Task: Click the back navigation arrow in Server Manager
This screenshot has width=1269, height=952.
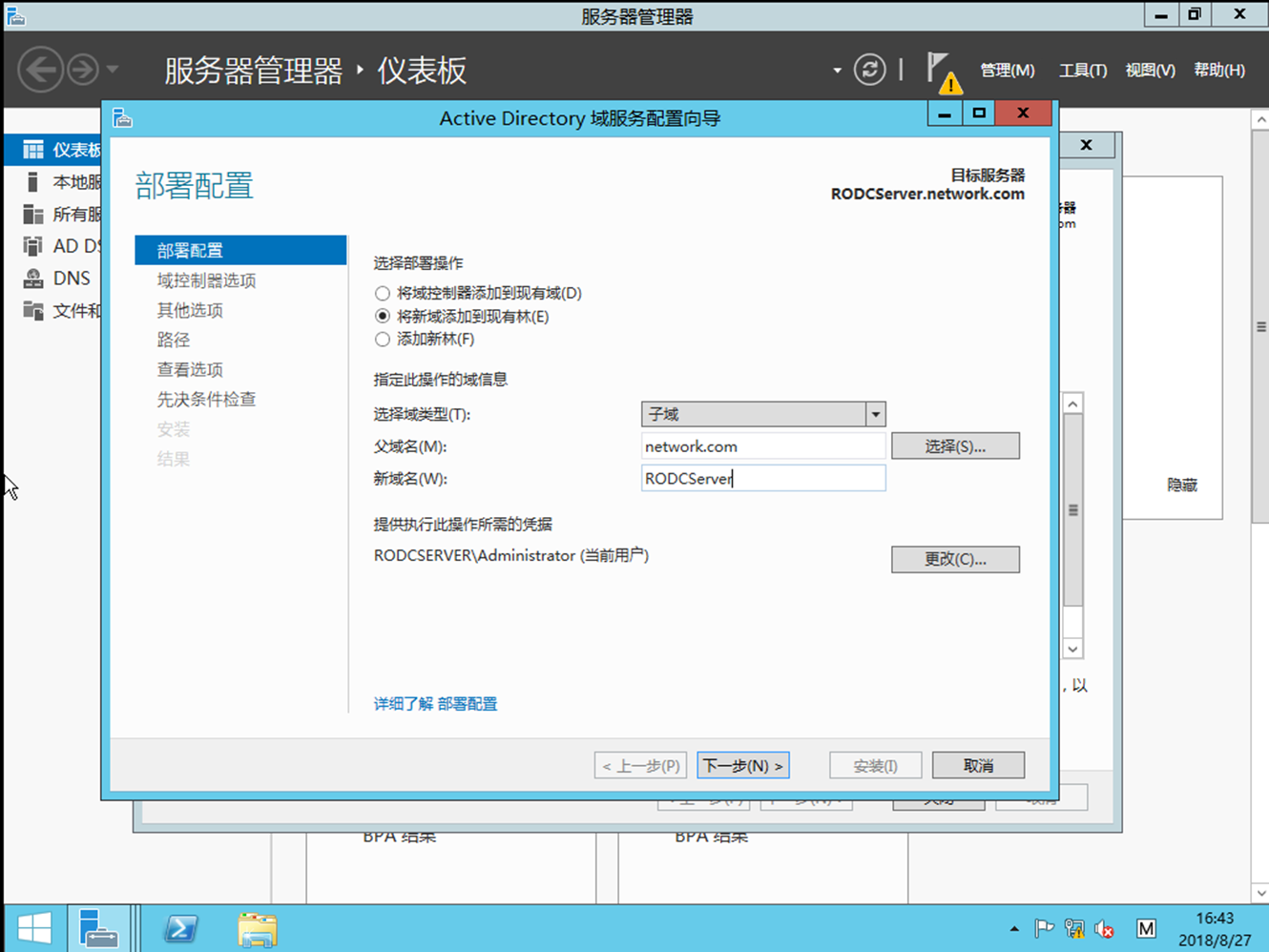Action: click(x=40, y=70)
